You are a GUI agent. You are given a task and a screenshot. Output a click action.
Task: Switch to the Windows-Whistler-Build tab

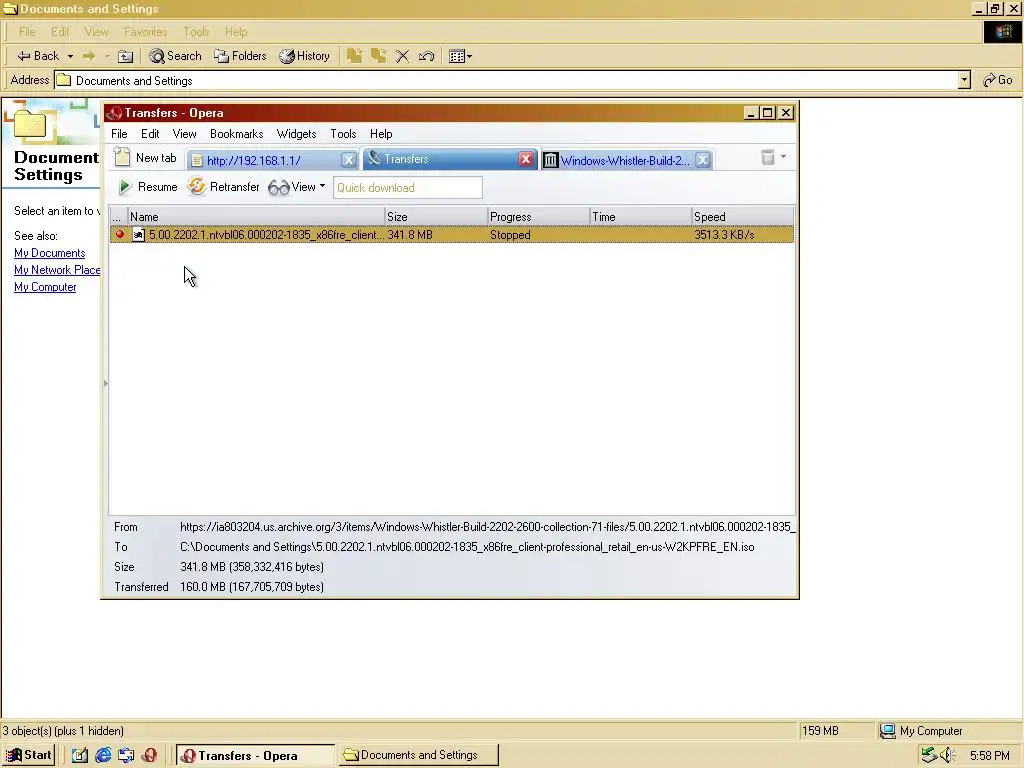tap(624, 161)
